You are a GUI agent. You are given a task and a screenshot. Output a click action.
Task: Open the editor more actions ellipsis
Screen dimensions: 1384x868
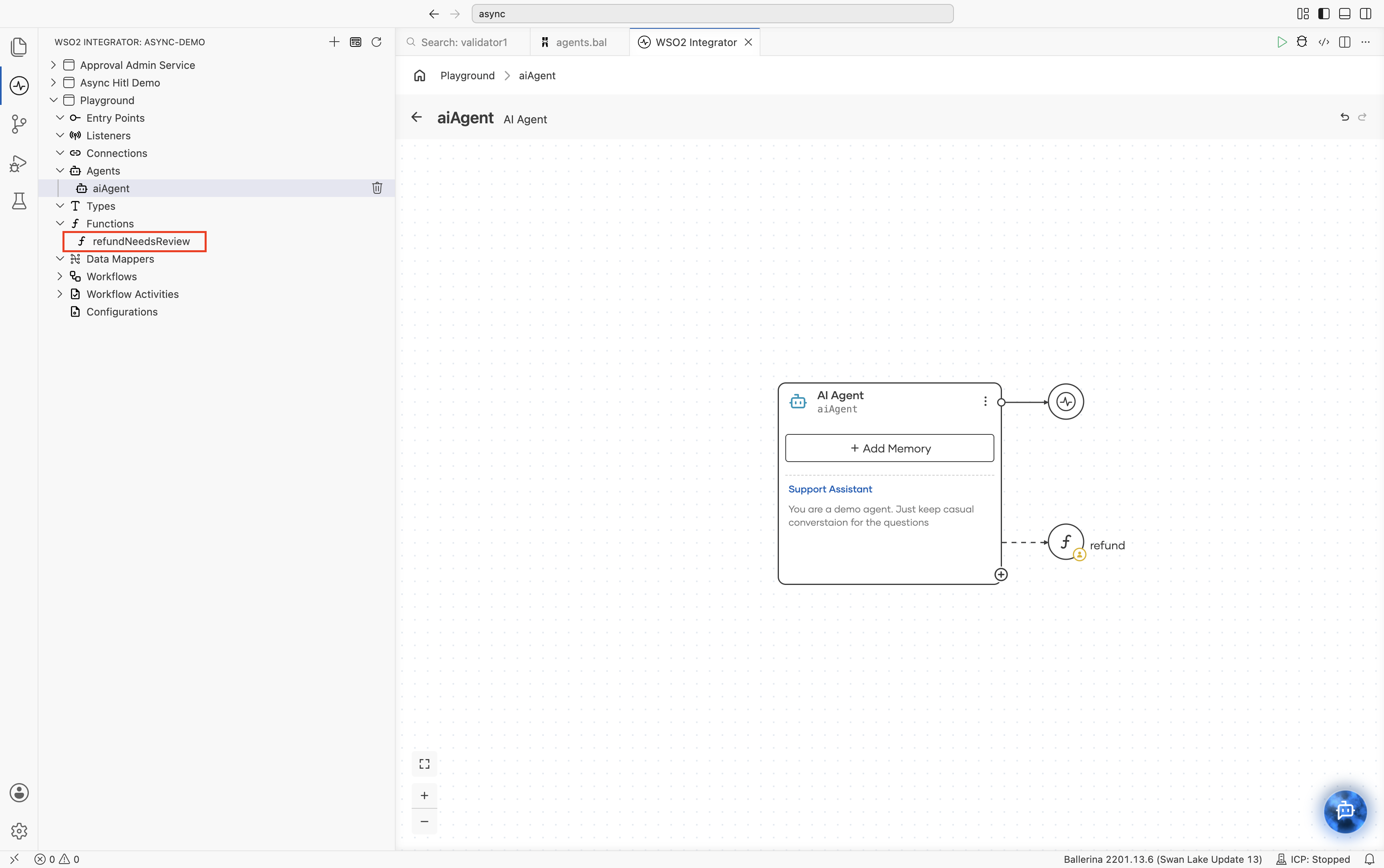click(1366, 42)
